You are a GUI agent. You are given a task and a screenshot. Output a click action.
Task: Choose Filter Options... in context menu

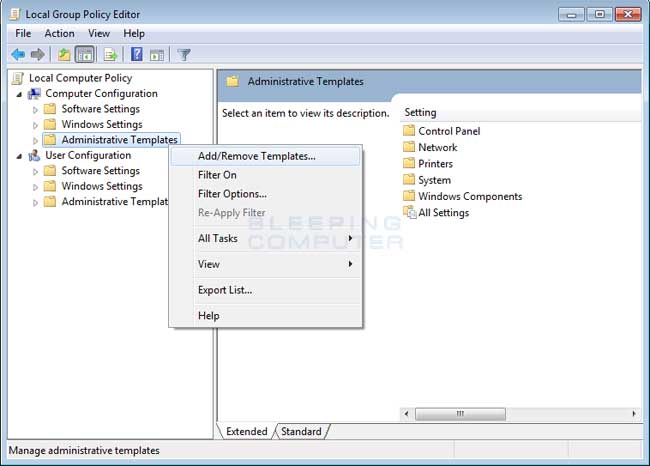(265, 194)
